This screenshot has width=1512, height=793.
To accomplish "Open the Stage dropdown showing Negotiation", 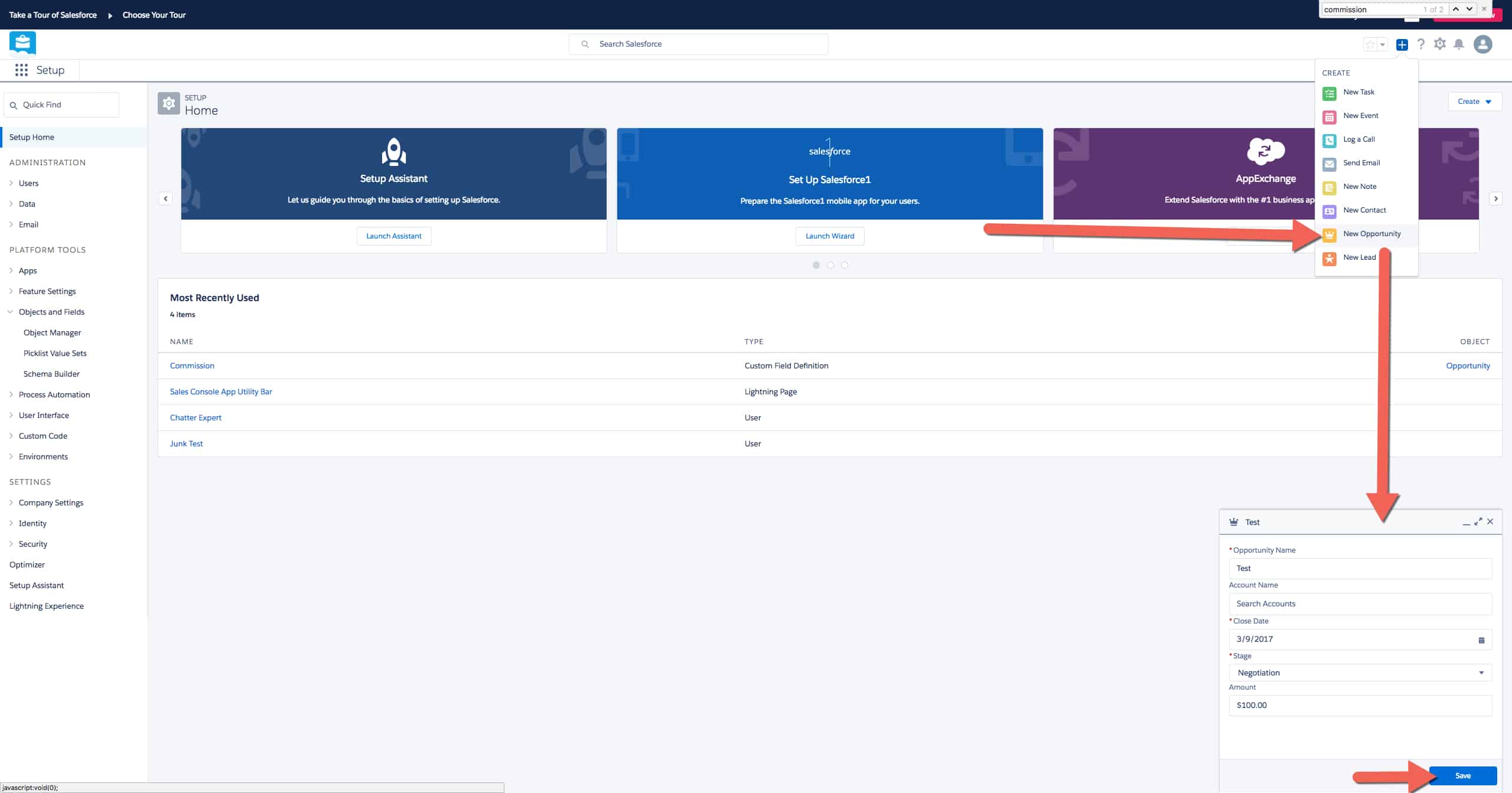I will tap(1360, 673).
